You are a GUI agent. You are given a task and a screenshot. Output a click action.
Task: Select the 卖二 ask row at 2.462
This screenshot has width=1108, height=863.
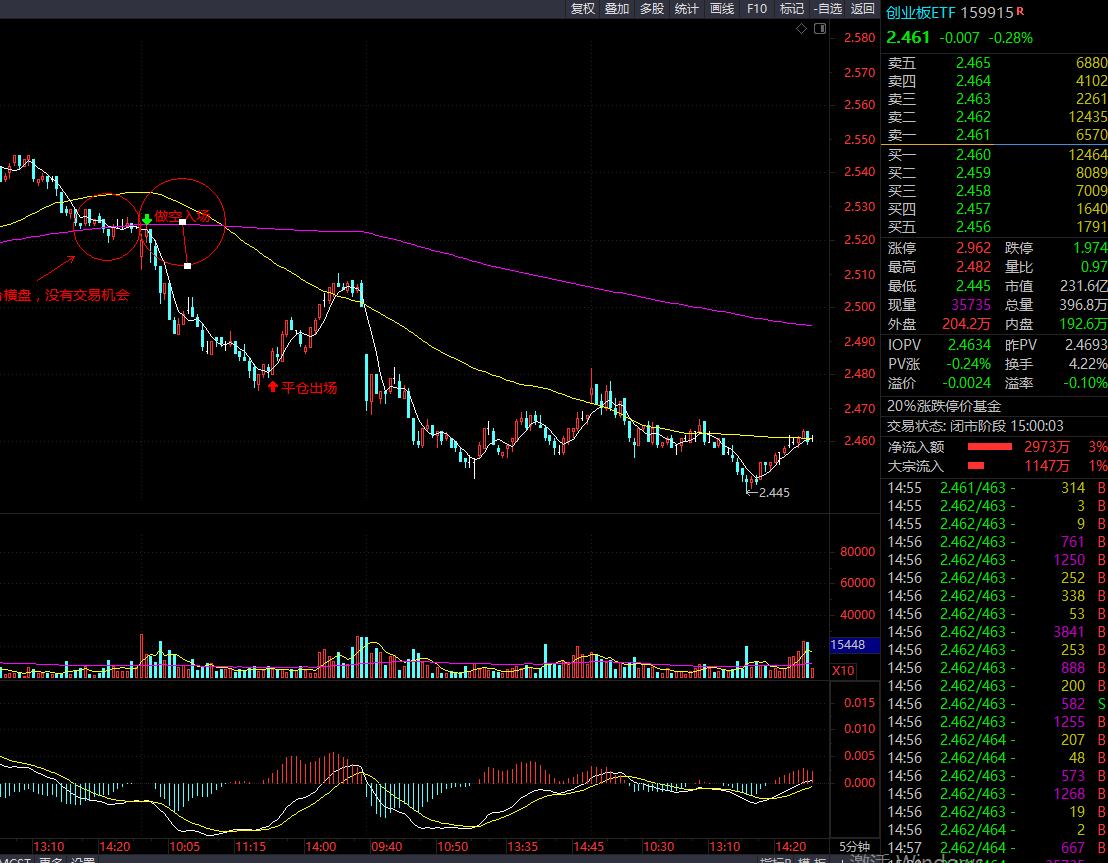coord(996,117)
